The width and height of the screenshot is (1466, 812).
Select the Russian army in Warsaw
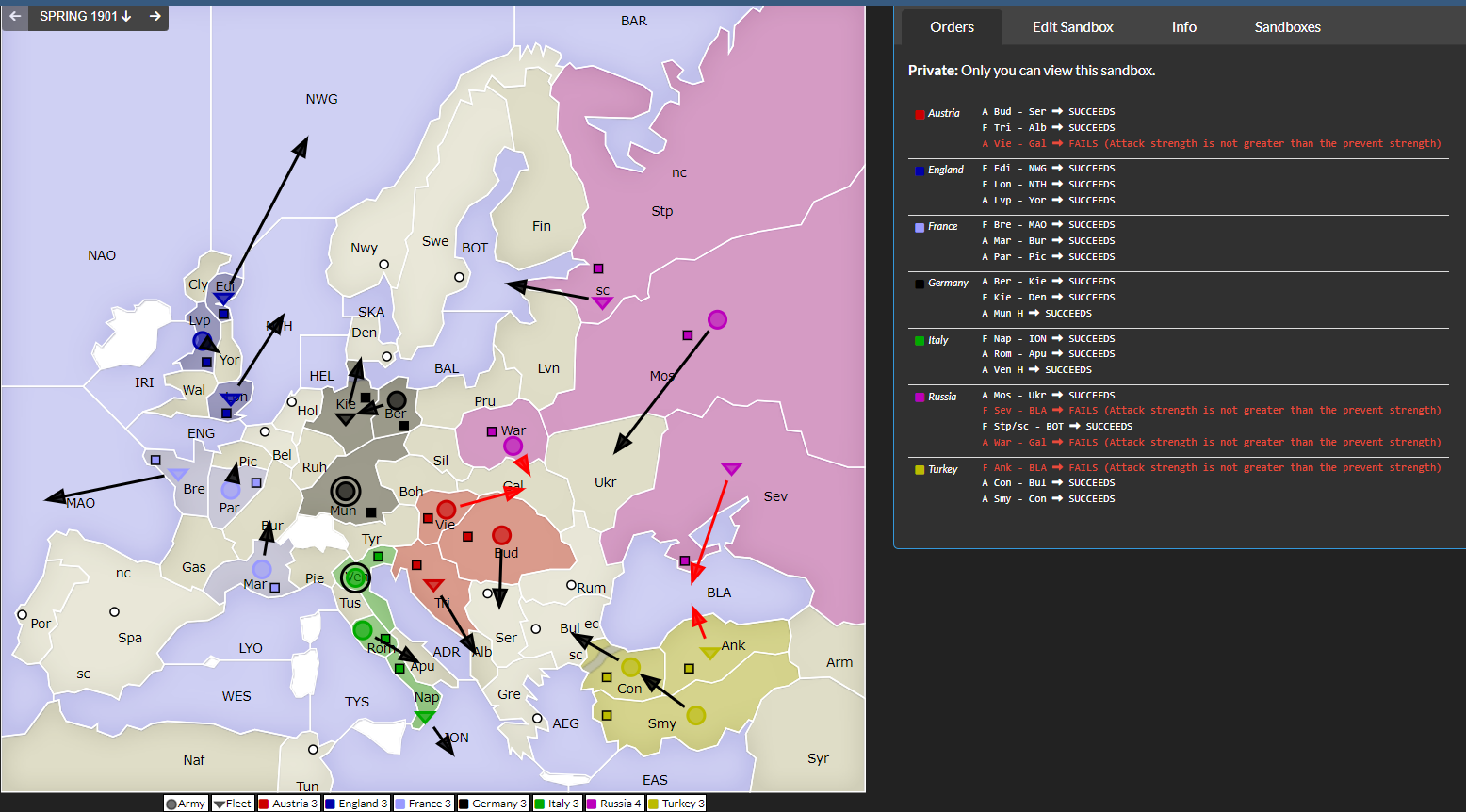tap(513, 446)
